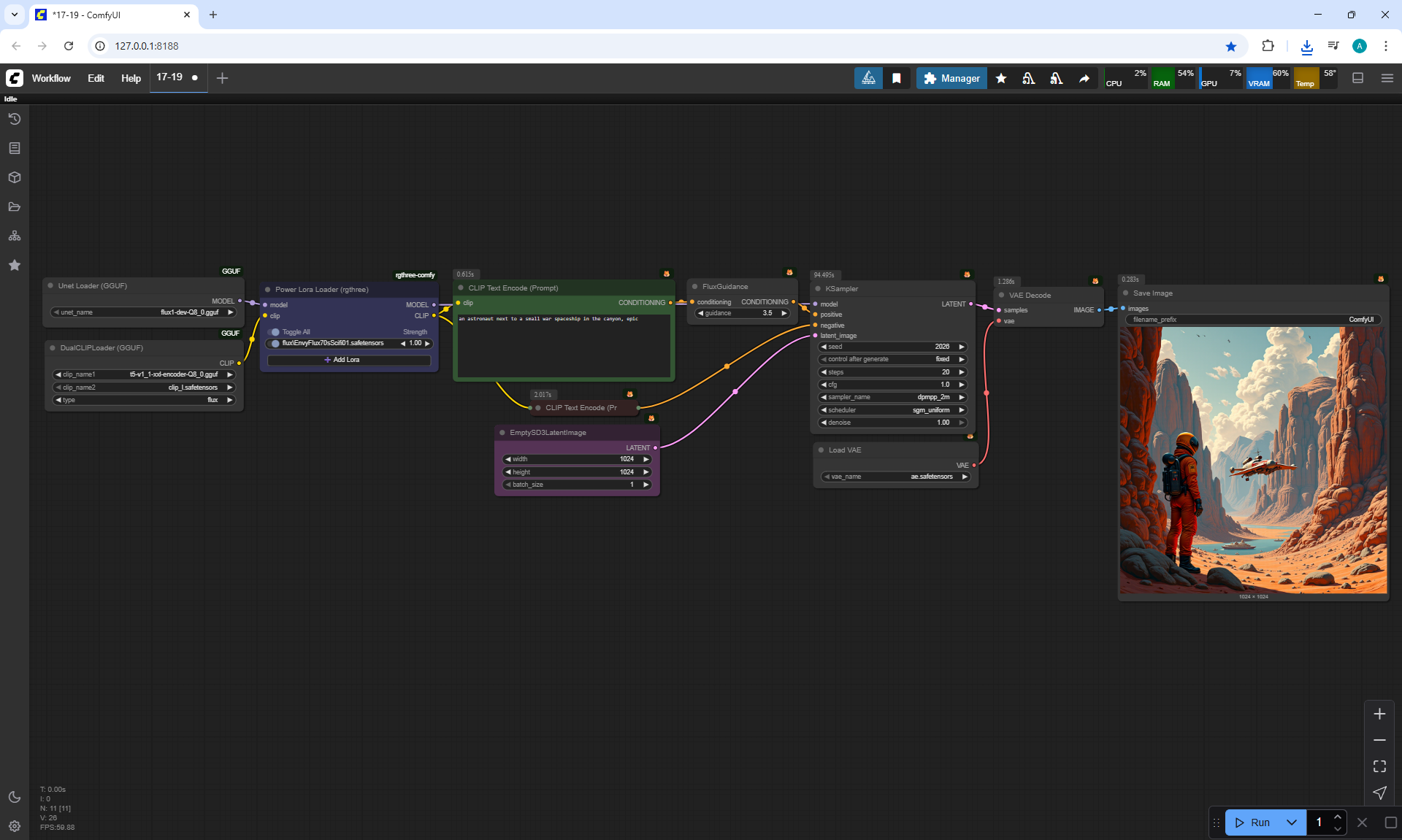
Task: Open the Edit menu
Action: coord(96,78)
